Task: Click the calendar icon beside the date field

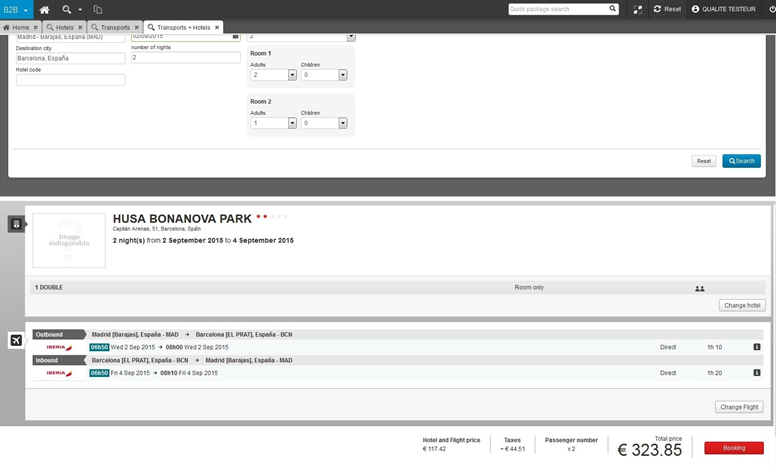Action: coord(235,36)
